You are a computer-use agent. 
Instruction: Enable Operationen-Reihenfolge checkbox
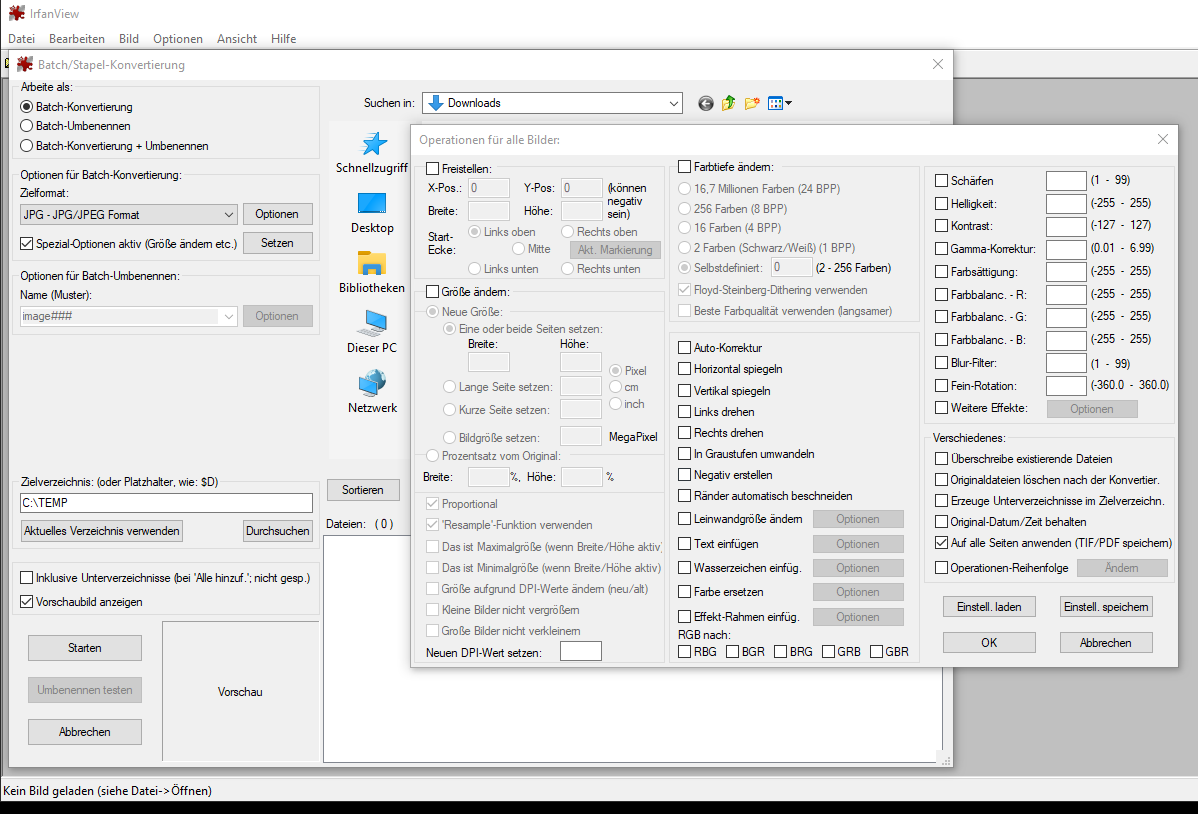click(x=941, y=568)
